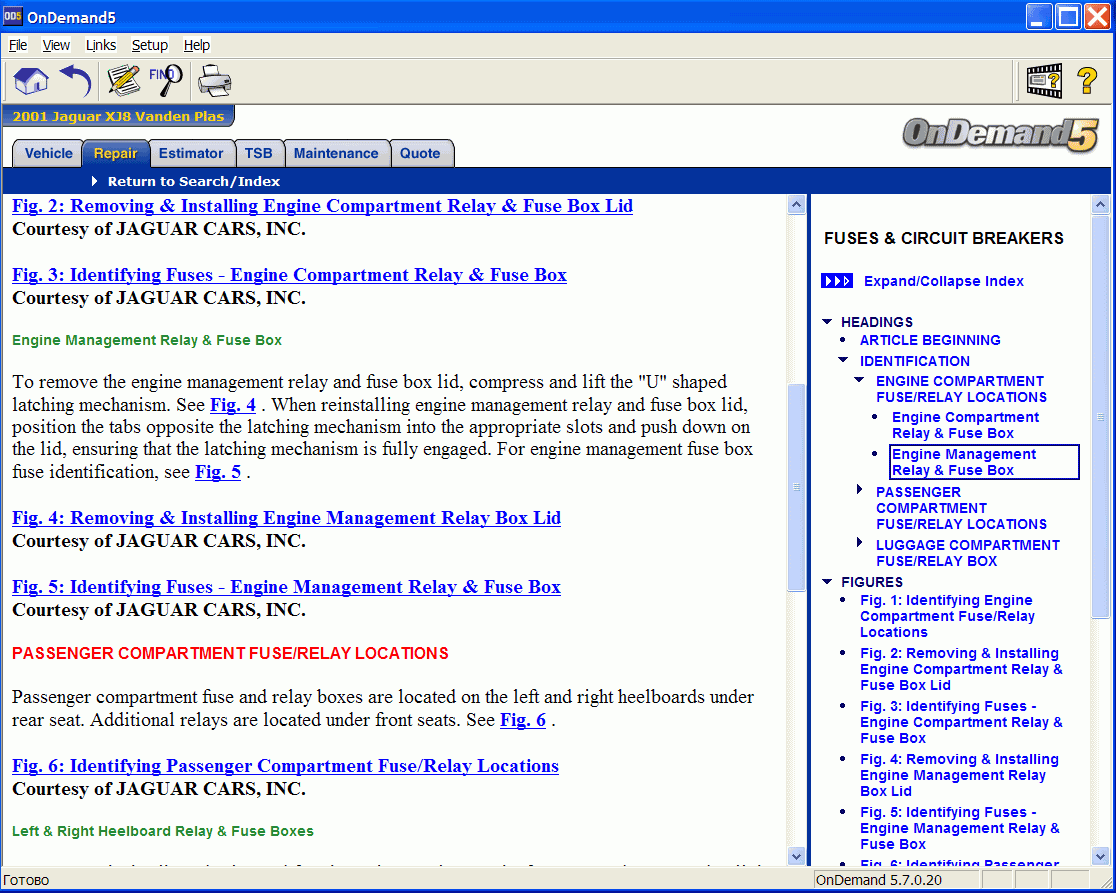The image size is (1116, 893).
Task: Open the Find magnifier tool
Action: pyautogui.click(x=166, y=80)
